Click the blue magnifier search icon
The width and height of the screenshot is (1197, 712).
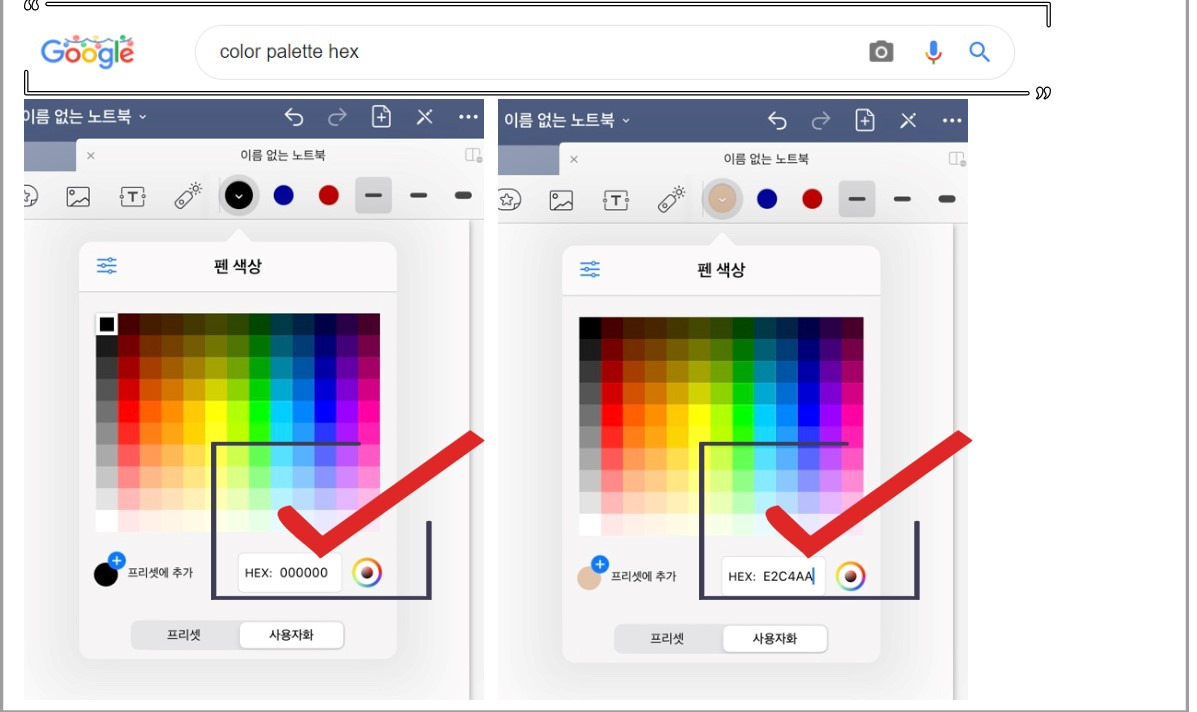tap(979, 52)
